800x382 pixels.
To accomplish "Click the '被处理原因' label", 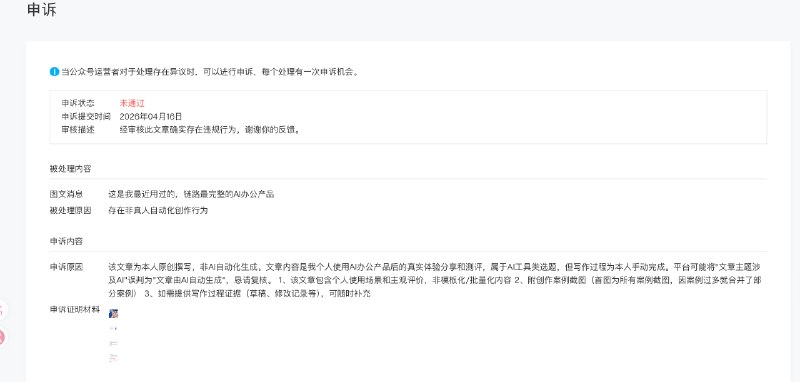I will pos(70,210).
